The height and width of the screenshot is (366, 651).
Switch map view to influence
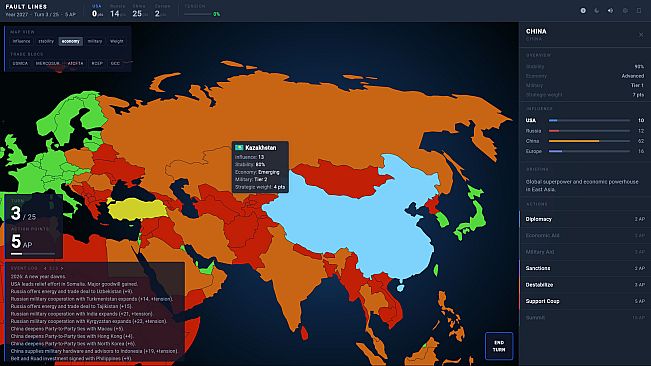coord(21,41)
